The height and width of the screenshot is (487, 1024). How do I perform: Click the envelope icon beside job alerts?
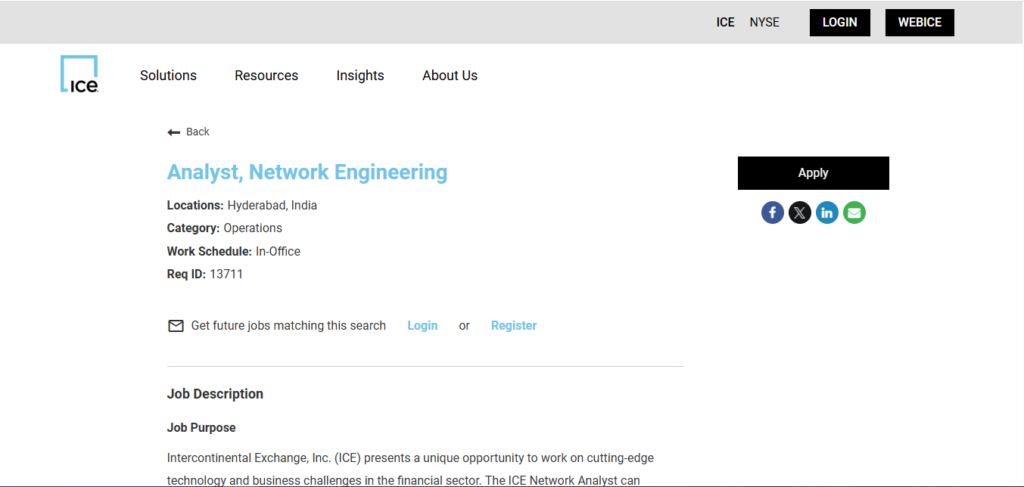tap(176, 326)
